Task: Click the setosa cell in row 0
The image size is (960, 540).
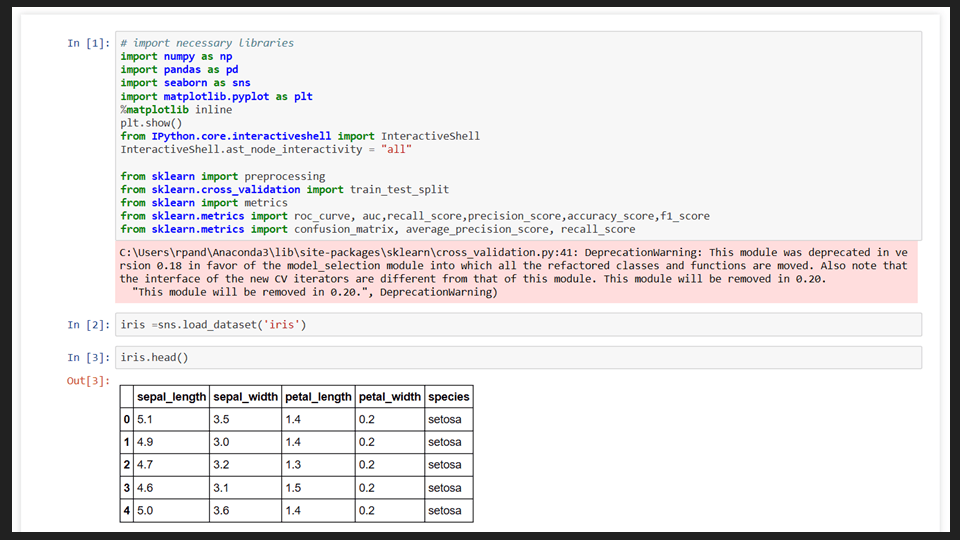Action: [449, 419]
